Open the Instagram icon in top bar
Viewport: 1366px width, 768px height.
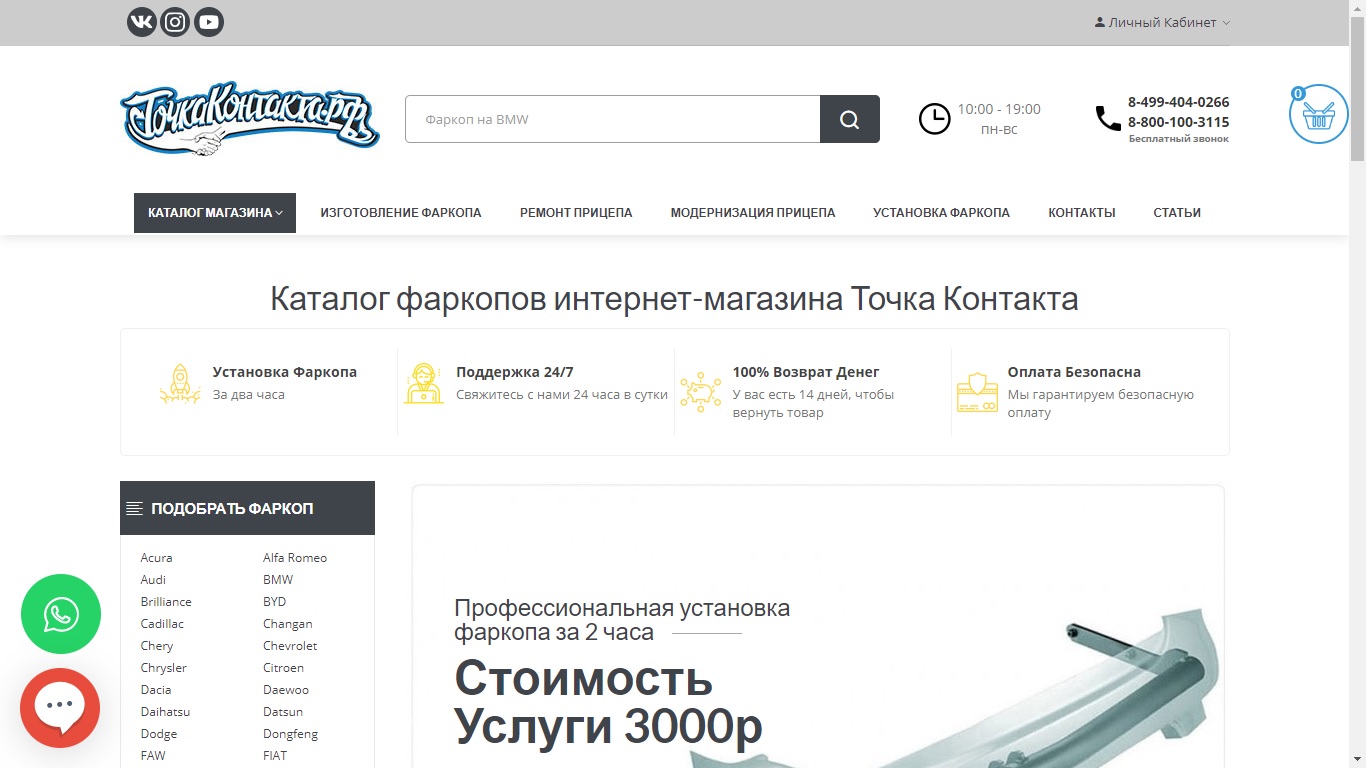pos(175,22)
